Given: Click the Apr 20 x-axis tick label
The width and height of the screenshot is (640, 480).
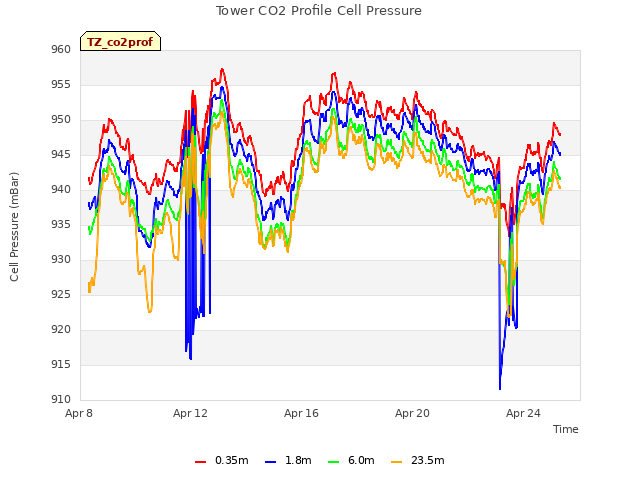Looking at the screenshot, I should [412, 413].
